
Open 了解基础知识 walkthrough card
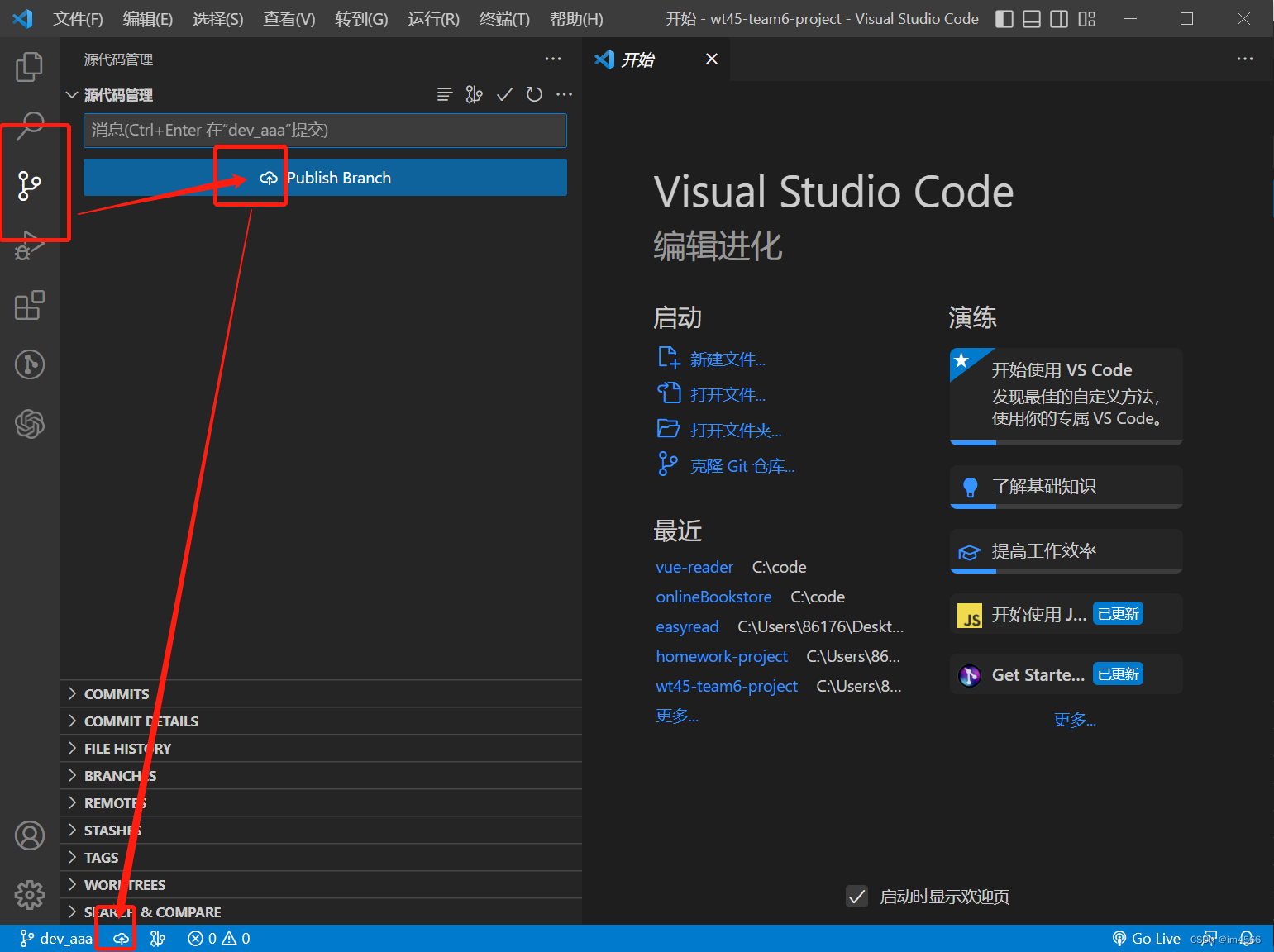click(x=1066, y=487)
